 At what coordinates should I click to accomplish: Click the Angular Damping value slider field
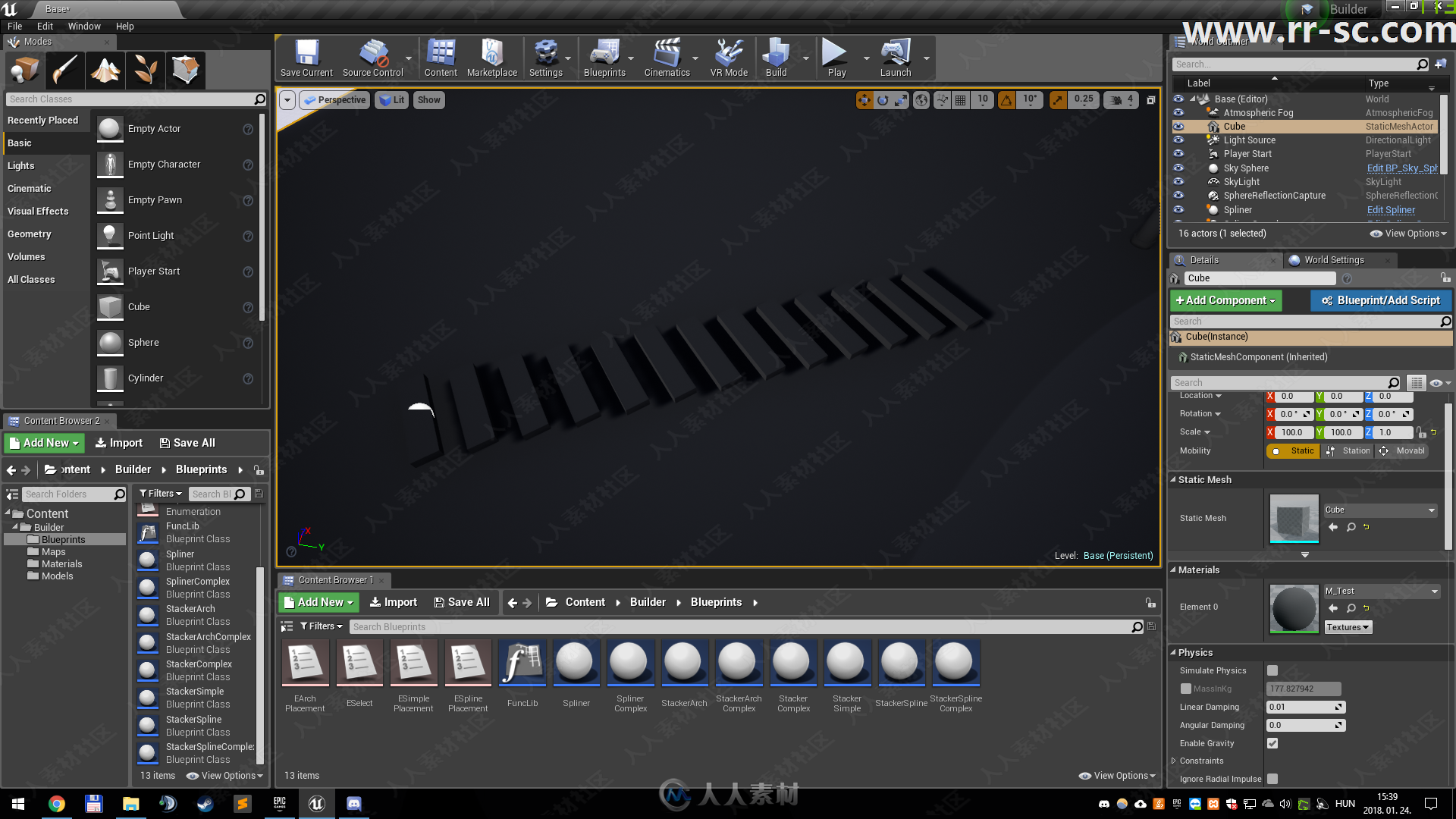click(1305, 726)
